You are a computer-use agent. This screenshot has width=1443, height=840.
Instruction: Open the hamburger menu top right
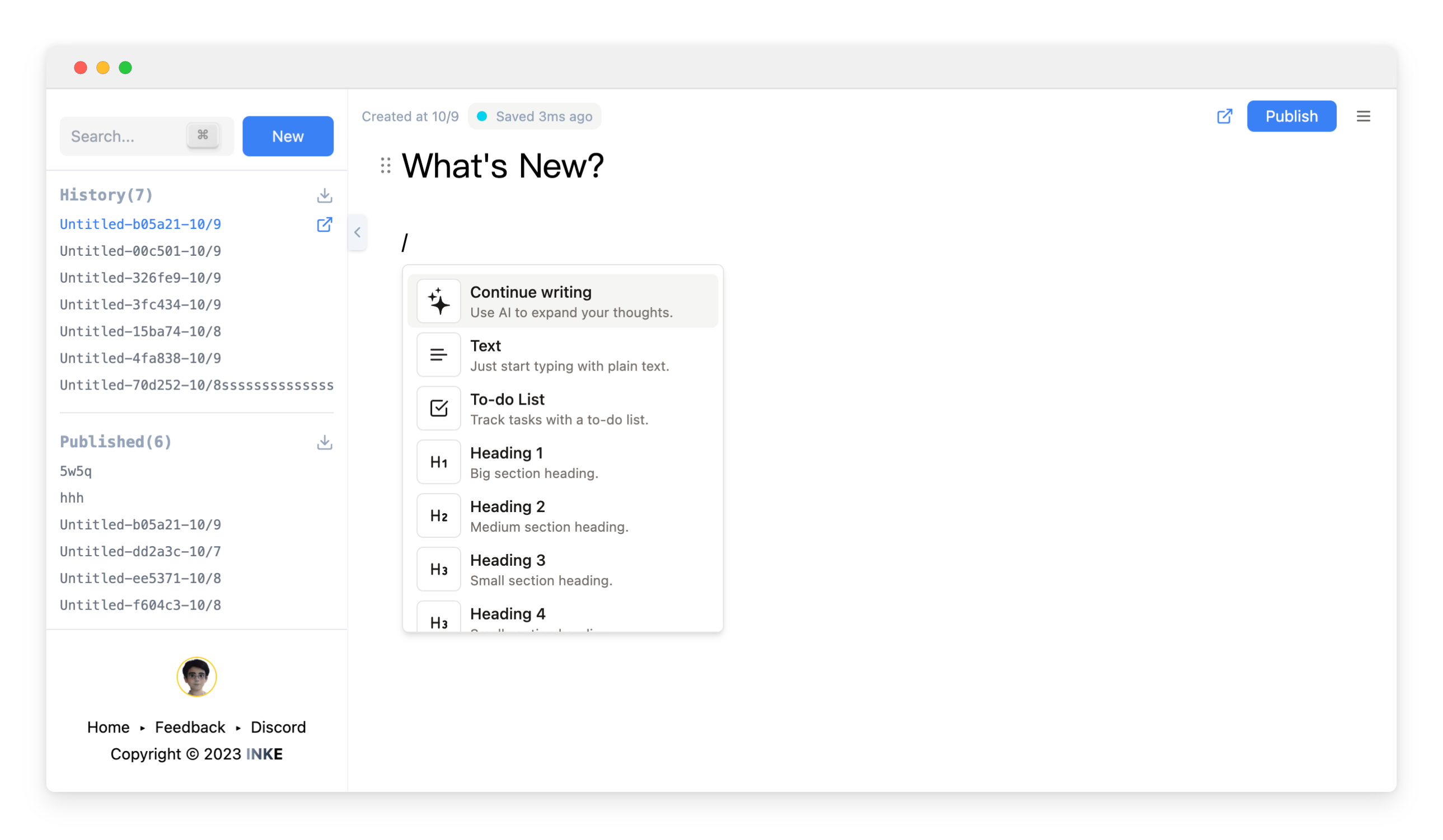[1363, 116]
